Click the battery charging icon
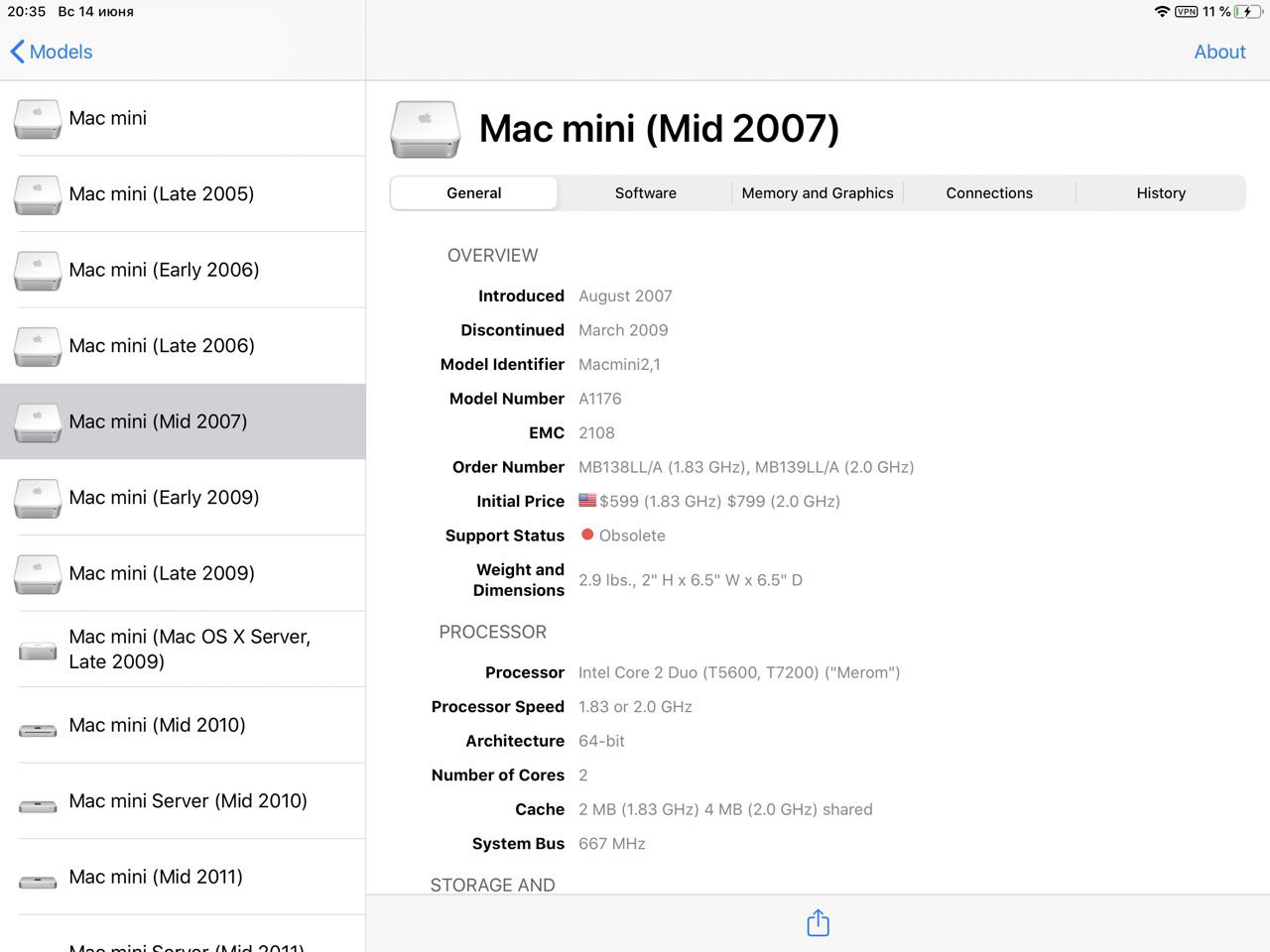1270x952 pixels. point(1249,12)
